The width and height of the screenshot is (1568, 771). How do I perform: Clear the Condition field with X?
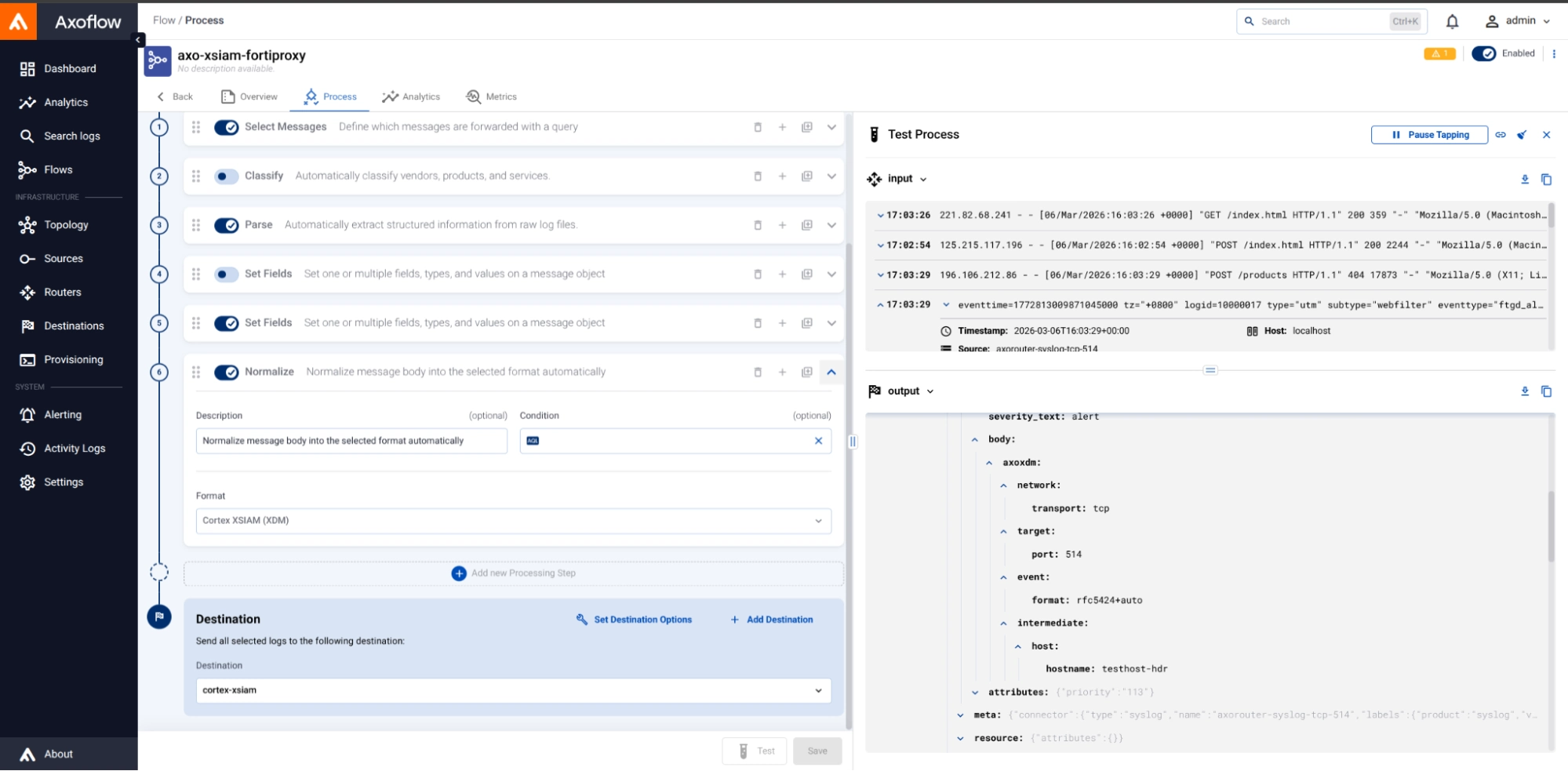pyautogui.click(x=818, y=441)
